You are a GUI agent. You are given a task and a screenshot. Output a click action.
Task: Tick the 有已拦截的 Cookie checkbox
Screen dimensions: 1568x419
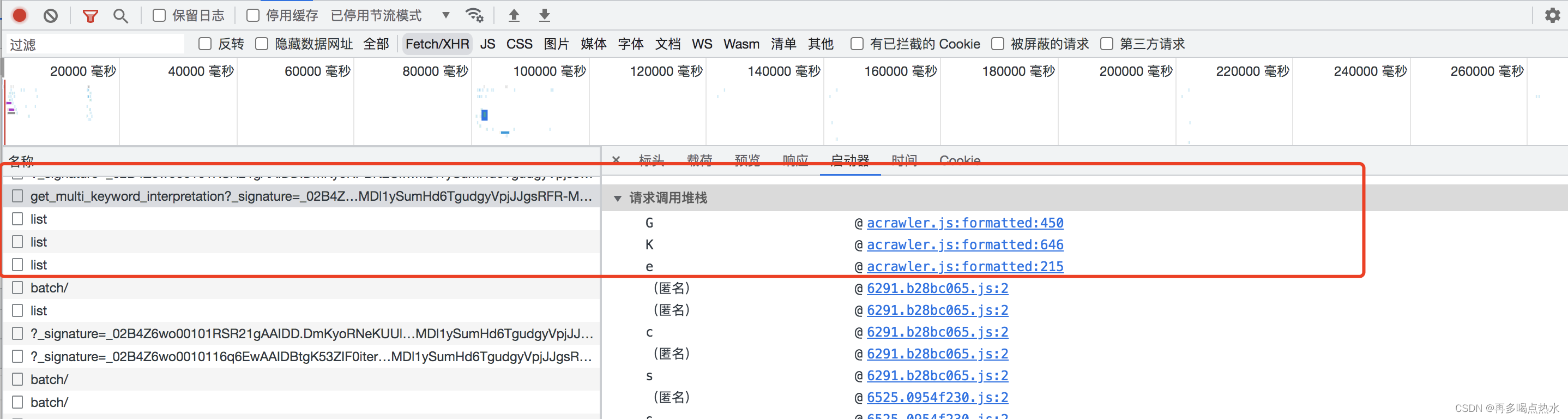click(857, 44)
